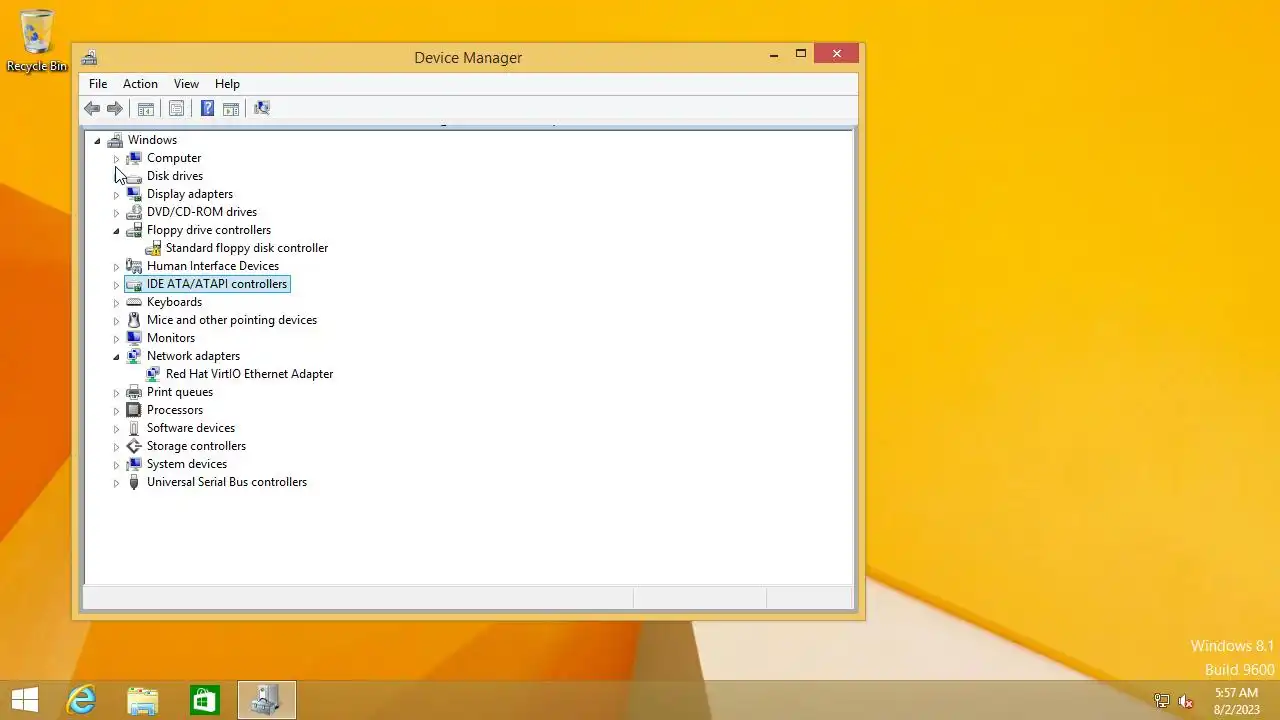Expand the Universal Serial Bus controllers arrow

[x=116, y=482]
